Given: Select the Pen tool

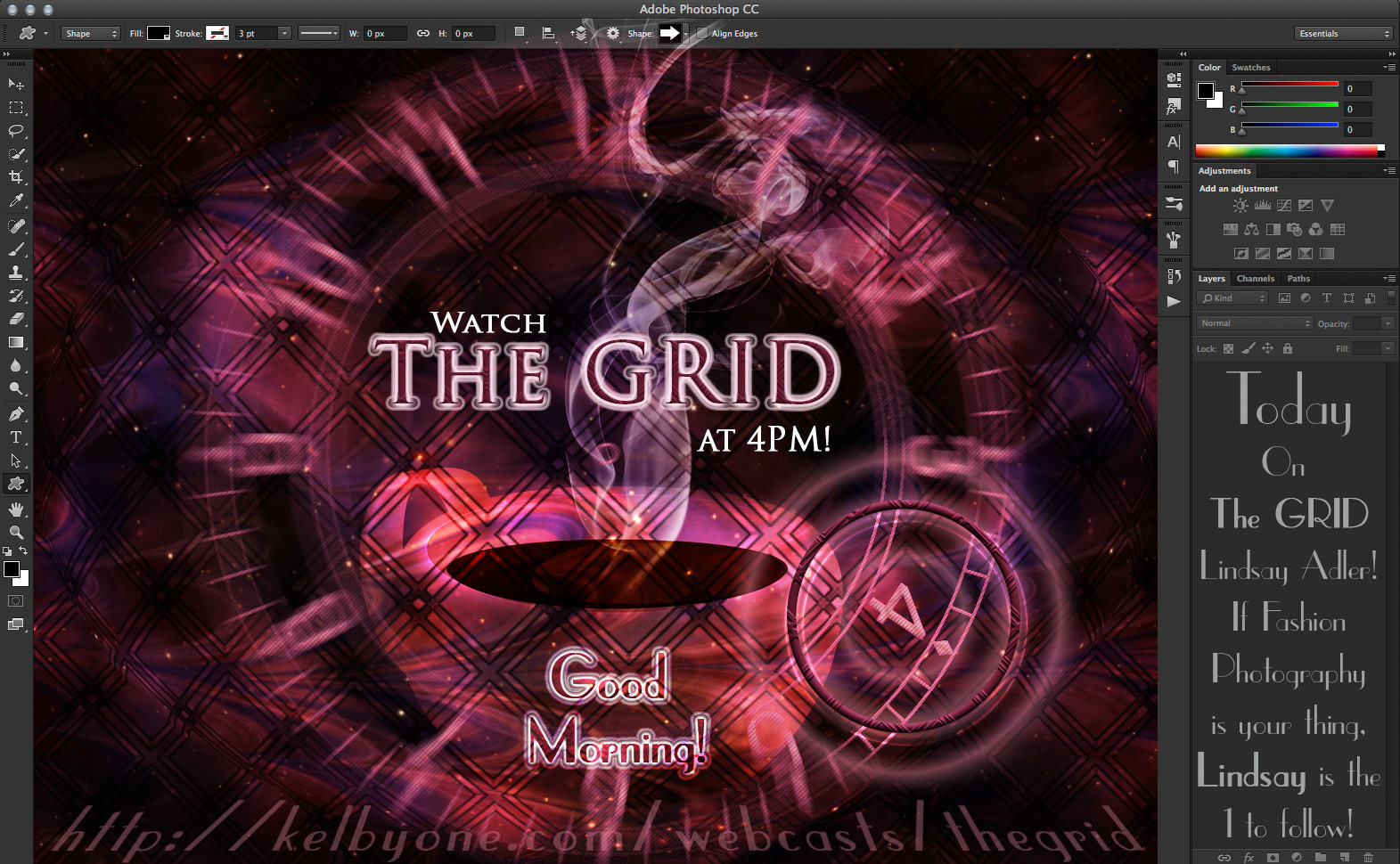Looking at the screenshot, I should pos(16,414).
